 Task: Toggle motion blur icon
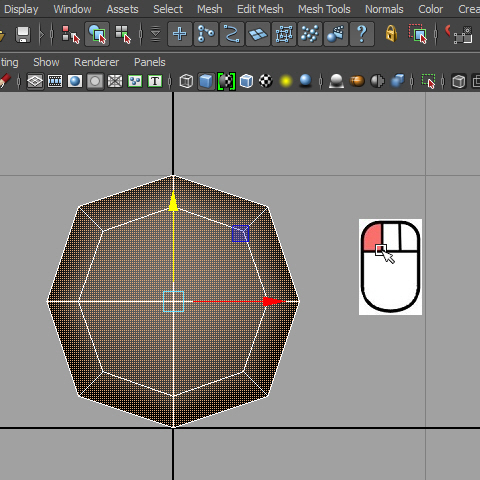357,81
